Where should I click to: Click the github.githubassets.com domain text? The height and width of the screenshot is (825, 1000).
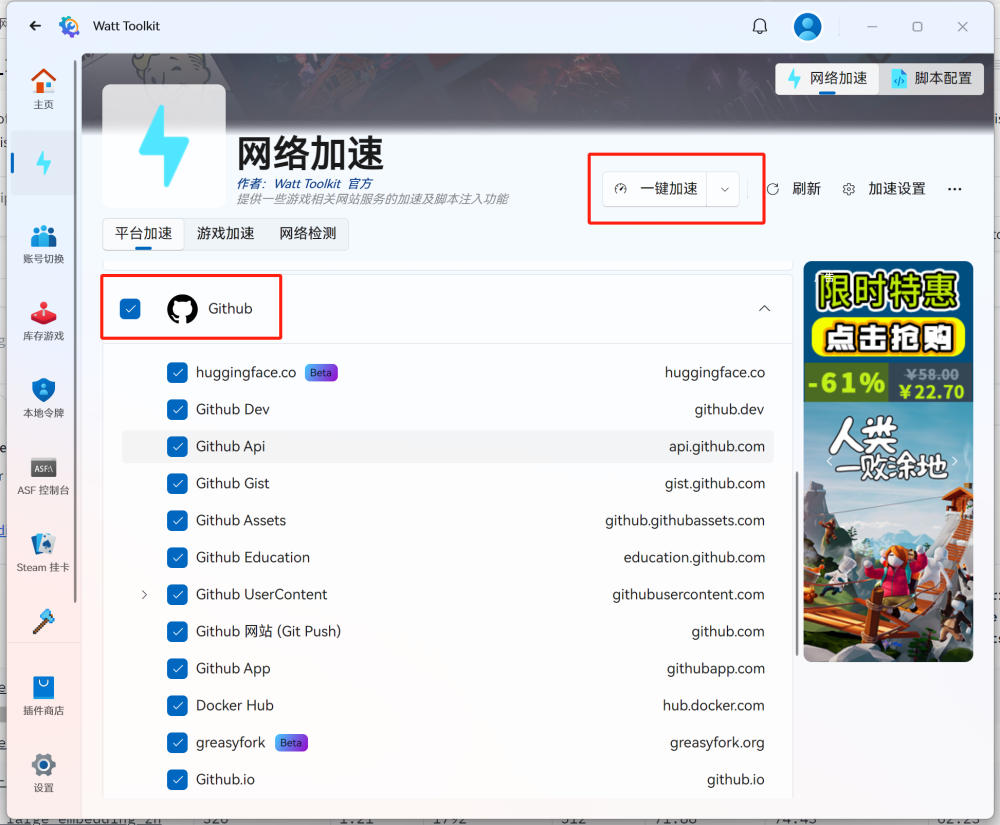pos(685,520)
